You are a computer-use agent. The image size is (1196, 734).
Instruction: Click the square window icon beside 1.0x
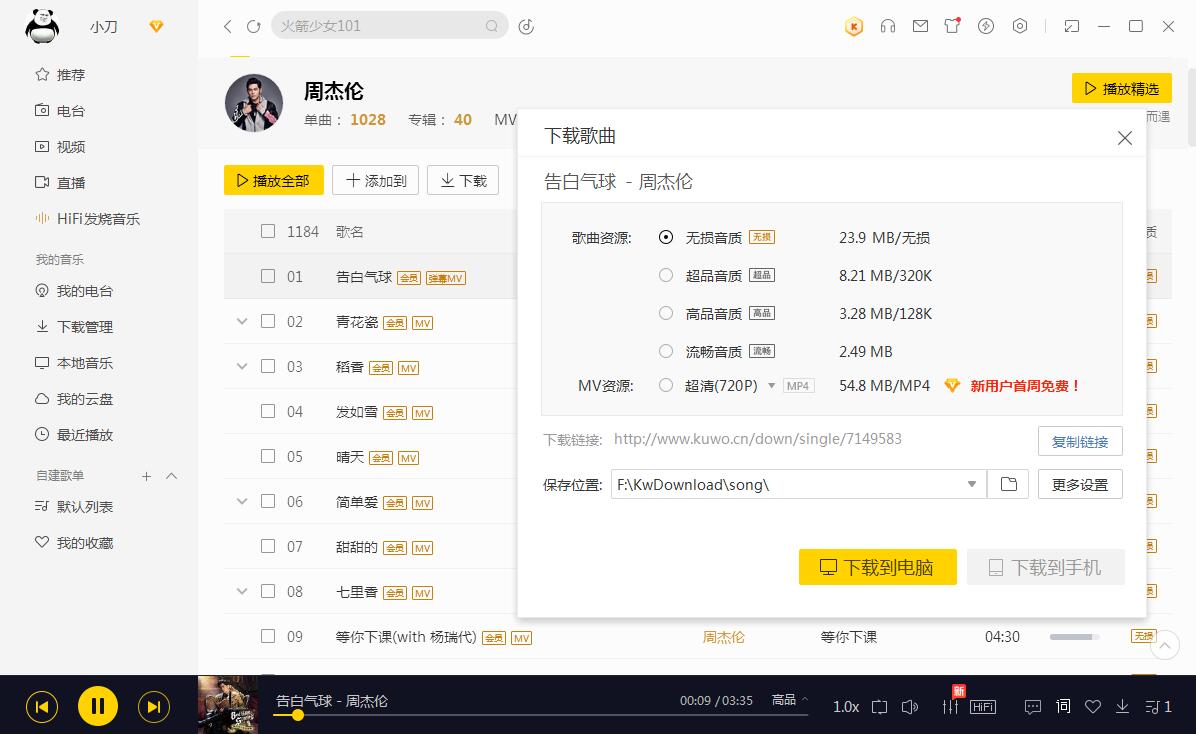pos(879,707)
